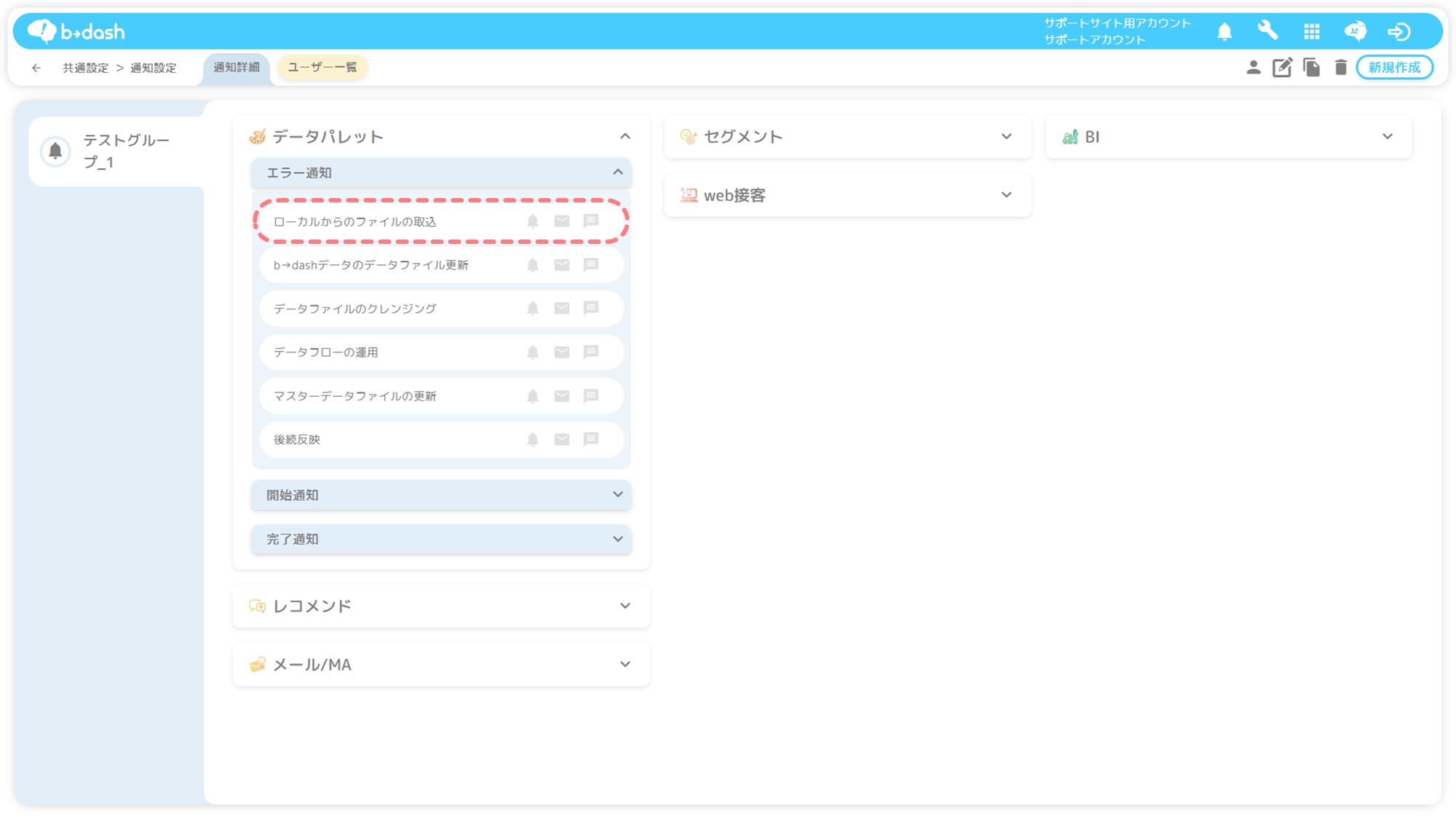Click the notification bell in the top bar
This screenshot has width=1456, height=819.
click(1224, 31)
